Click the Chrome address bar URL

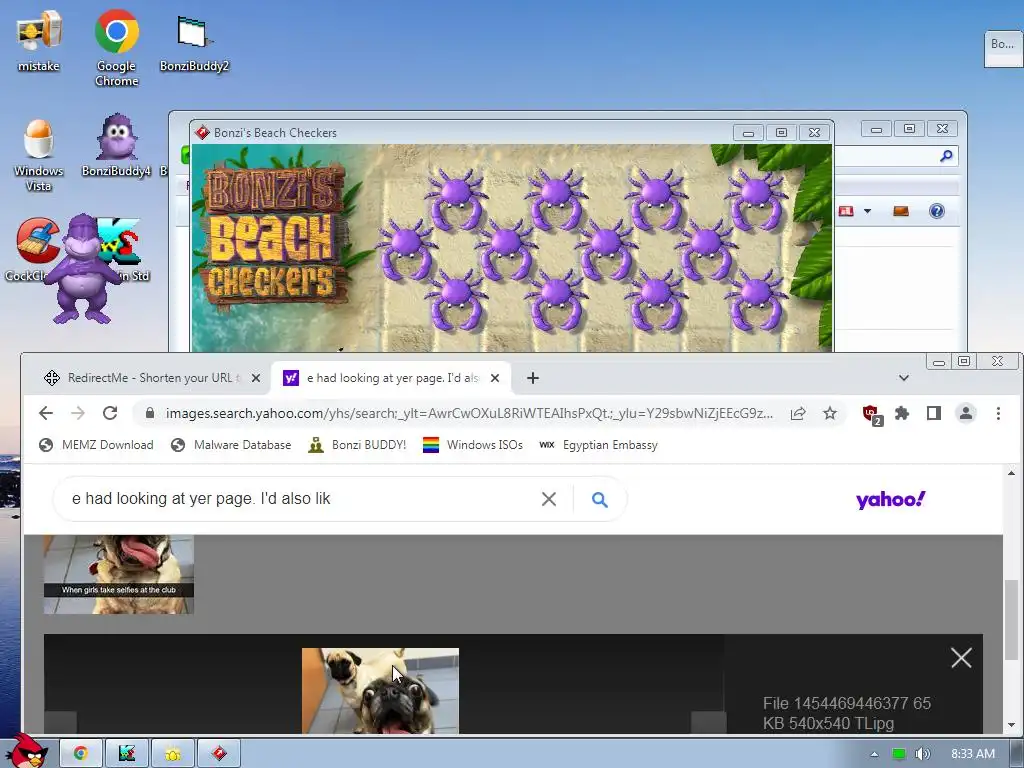point(469,413)
